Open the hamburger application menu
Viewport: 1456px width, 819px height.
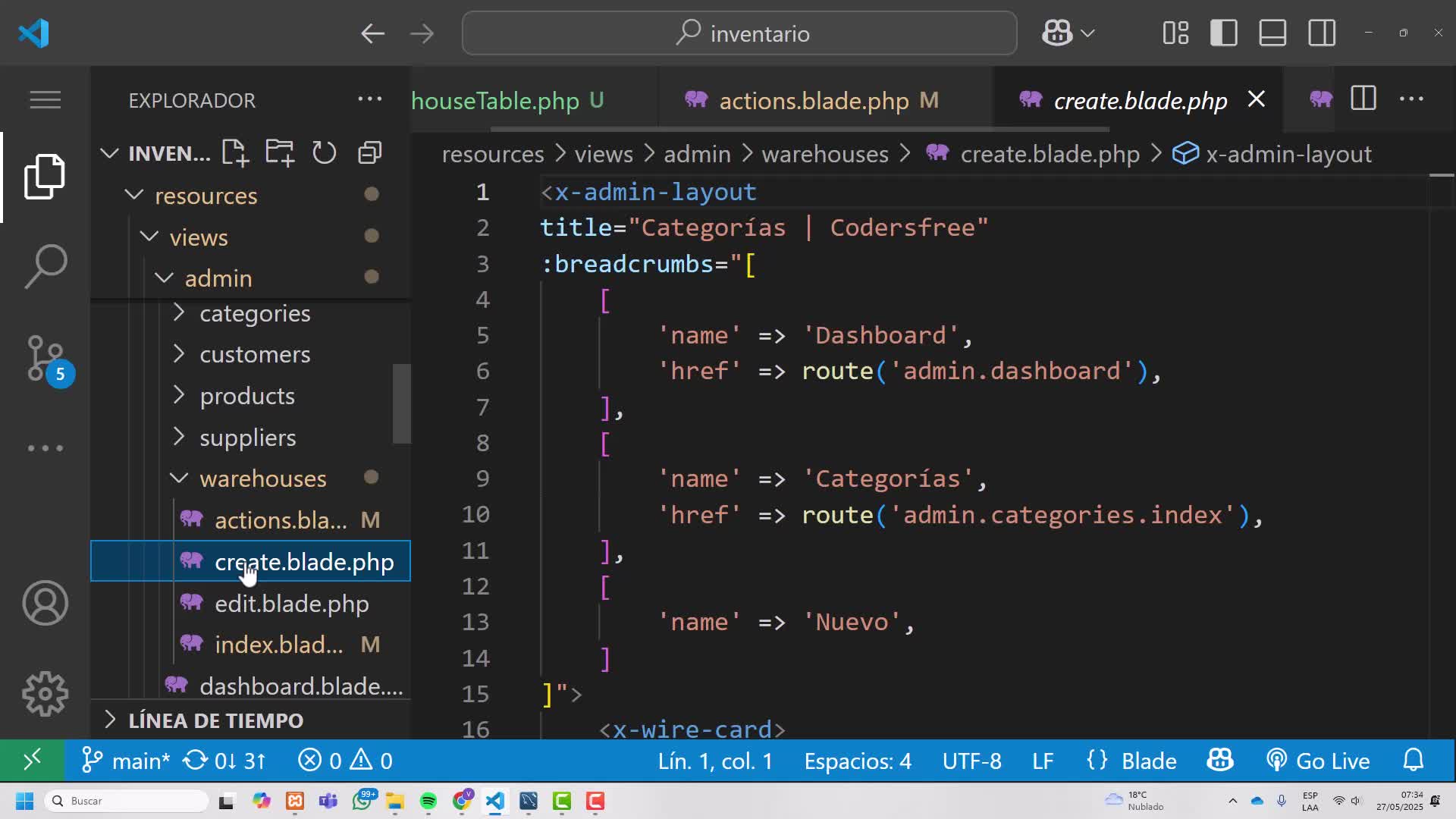coord(45,99)
